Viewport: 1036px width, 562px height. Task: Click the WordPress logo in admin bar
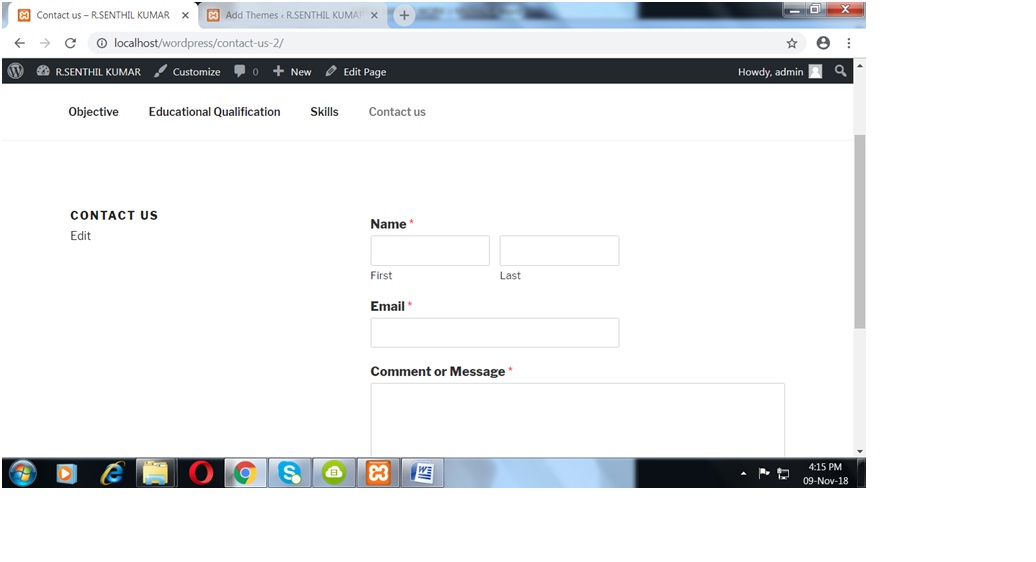15,71
